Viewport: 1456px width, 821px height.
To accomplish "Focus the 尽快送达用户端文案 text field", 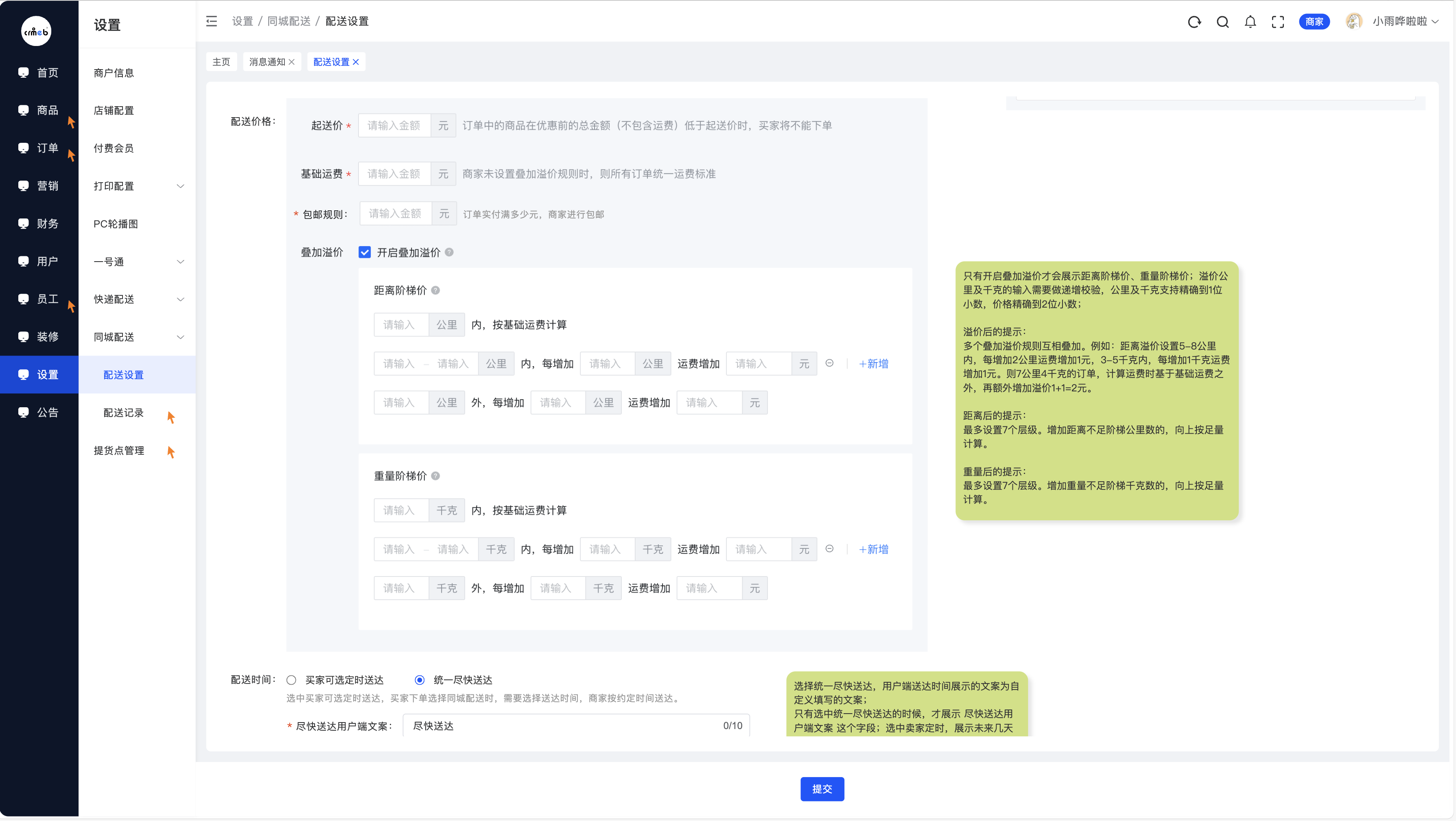I will pyautogui.click(x=576, y=725).
